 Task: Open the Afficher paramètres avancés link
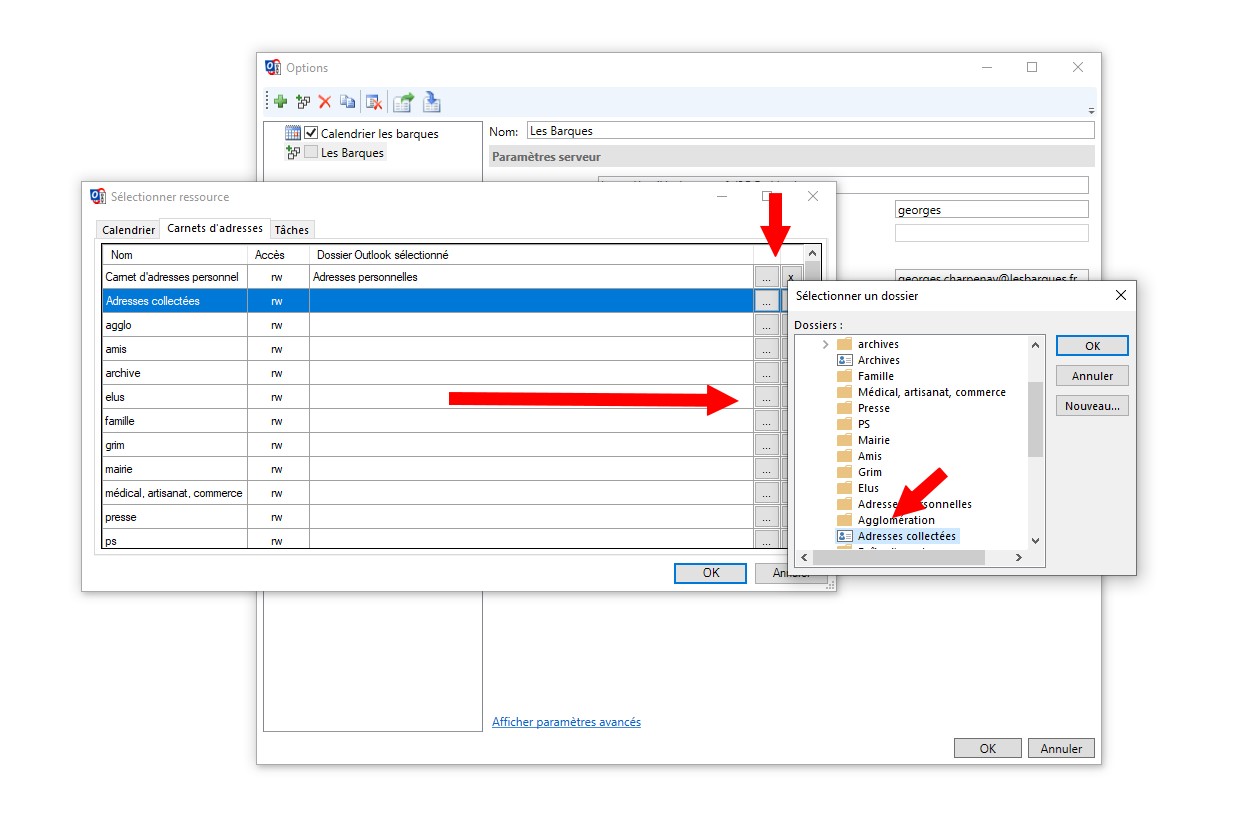[x=566, y=722]
